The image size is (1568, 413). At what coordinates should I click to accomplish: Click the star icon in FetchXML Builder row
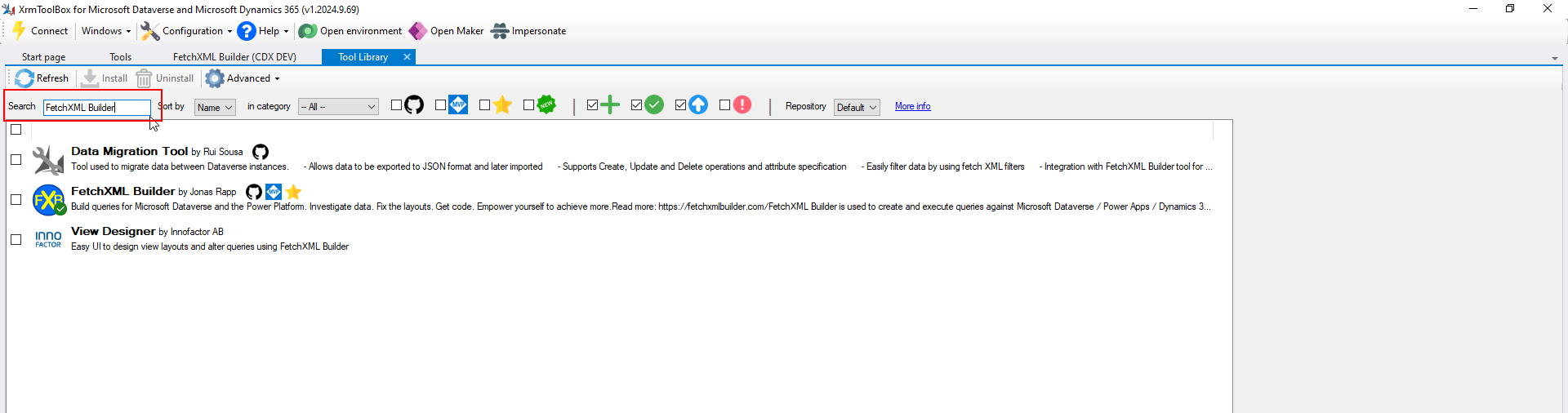point(293,192)
